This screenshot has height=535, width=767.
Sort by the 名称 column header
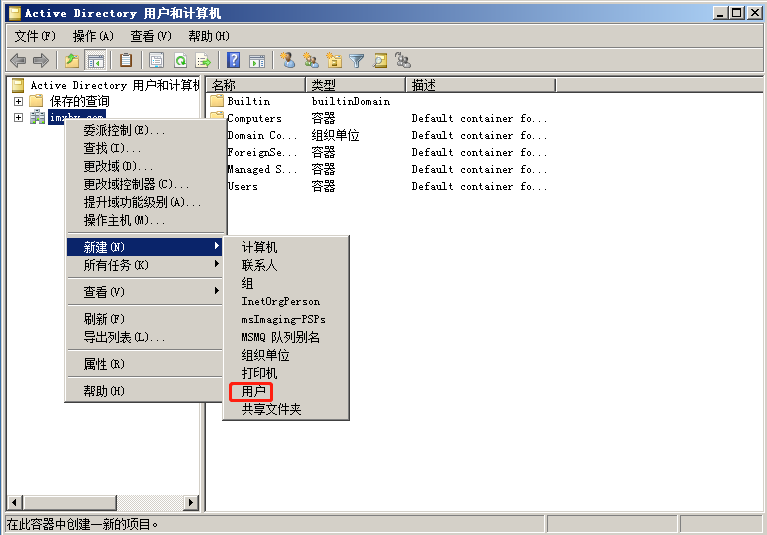pyautogui.click(x=256, y=85)
